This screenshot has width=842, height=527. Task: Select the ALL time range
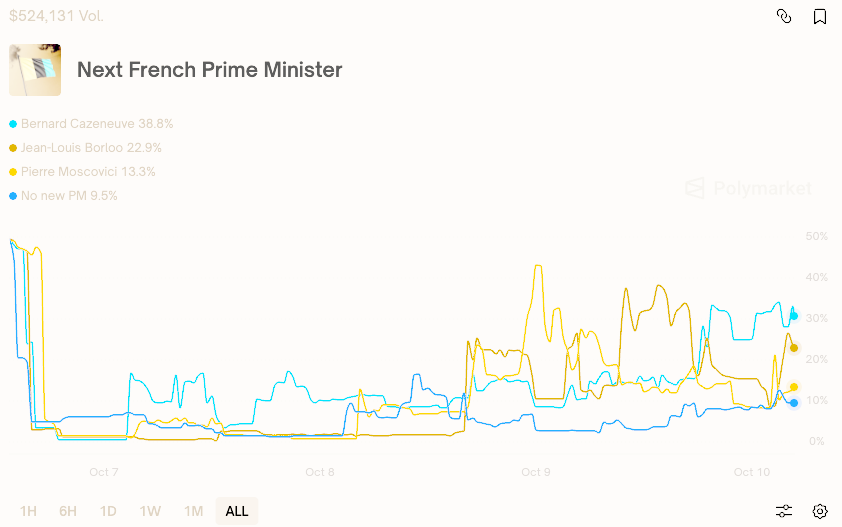pyautogui.click(x=237, y=511)
